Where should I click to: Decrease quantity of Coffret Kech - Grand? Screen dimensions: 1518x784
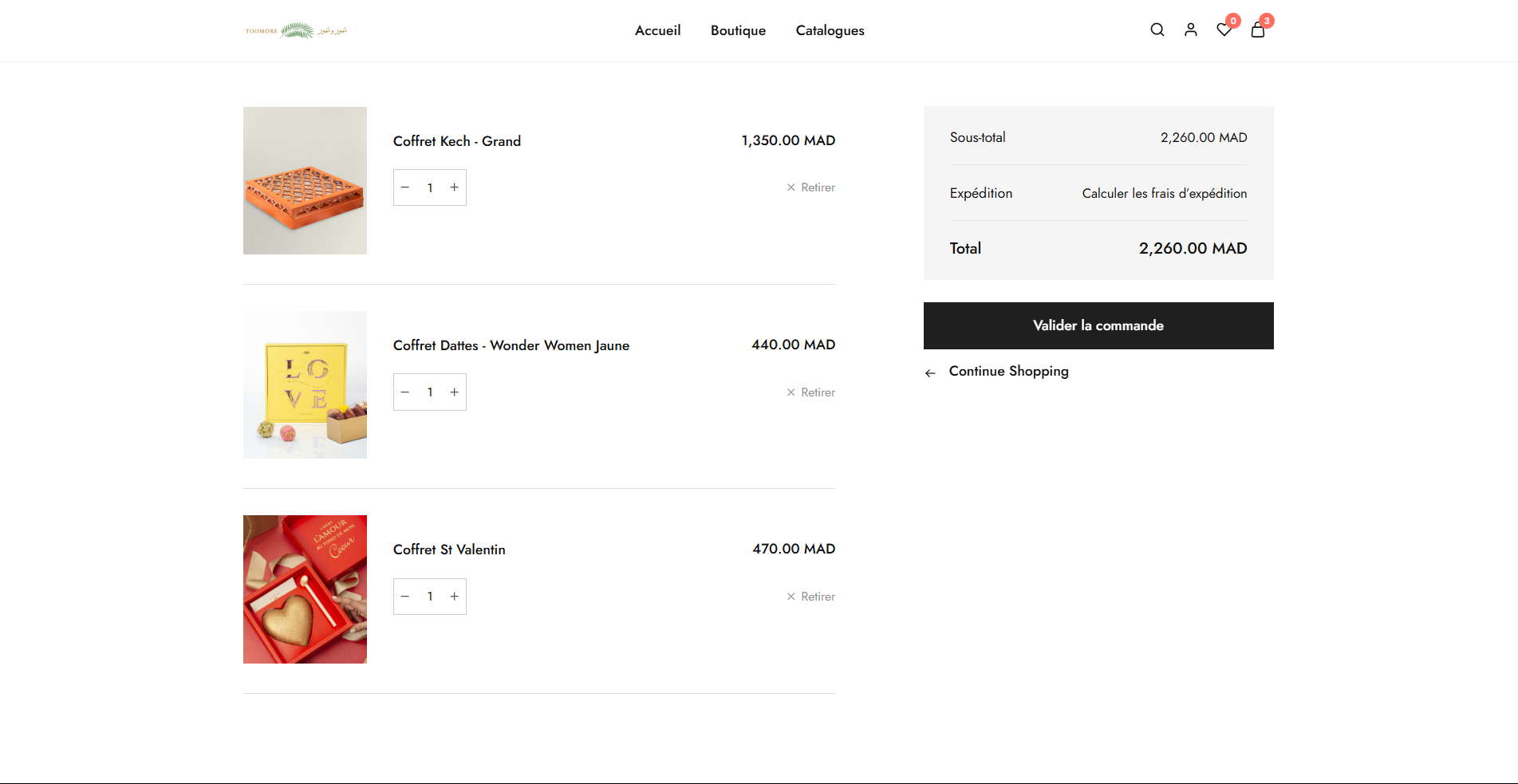[x=405, y=187]
